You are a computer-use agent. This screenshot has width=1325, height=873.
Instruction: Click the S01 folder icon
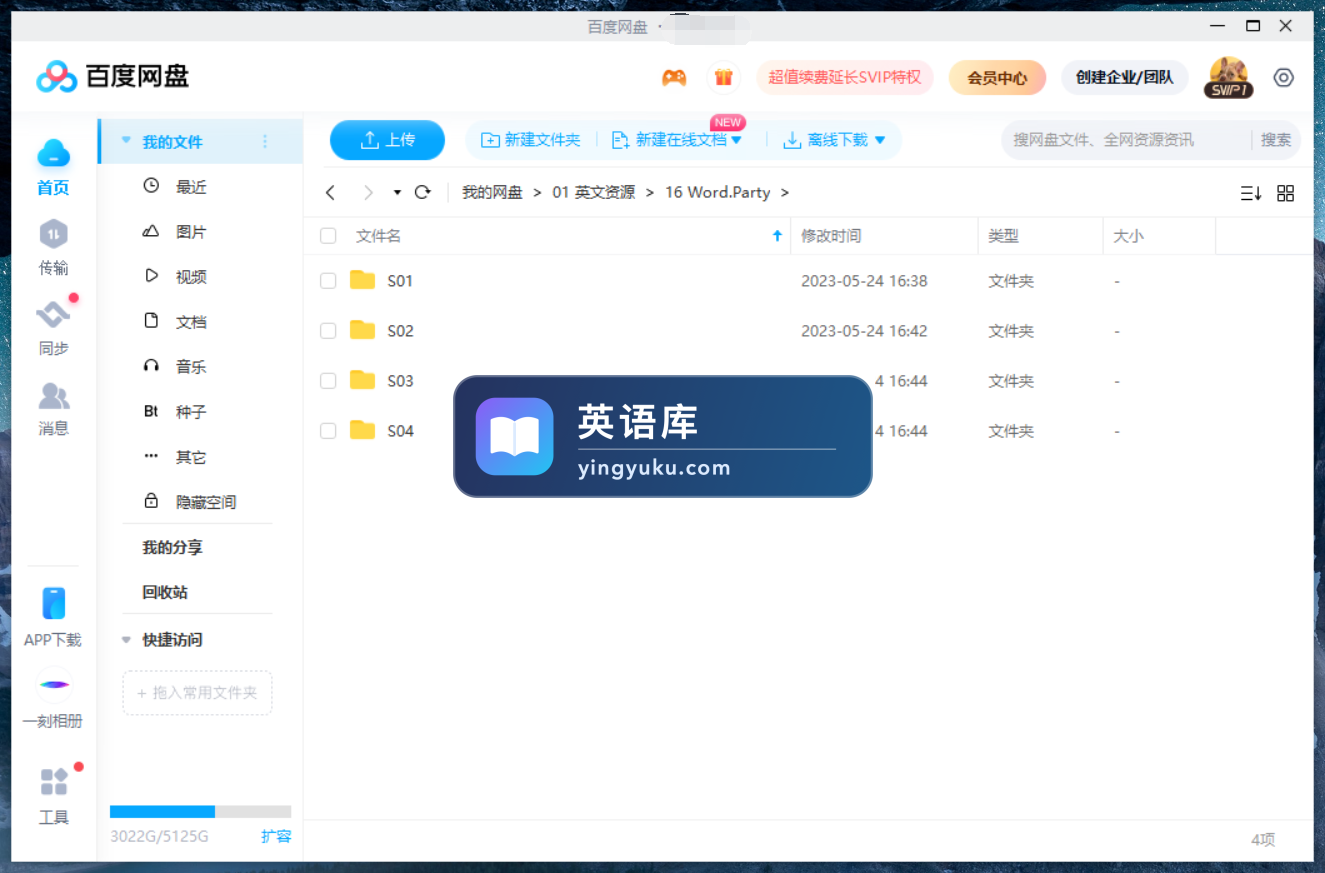coord(362,280)
